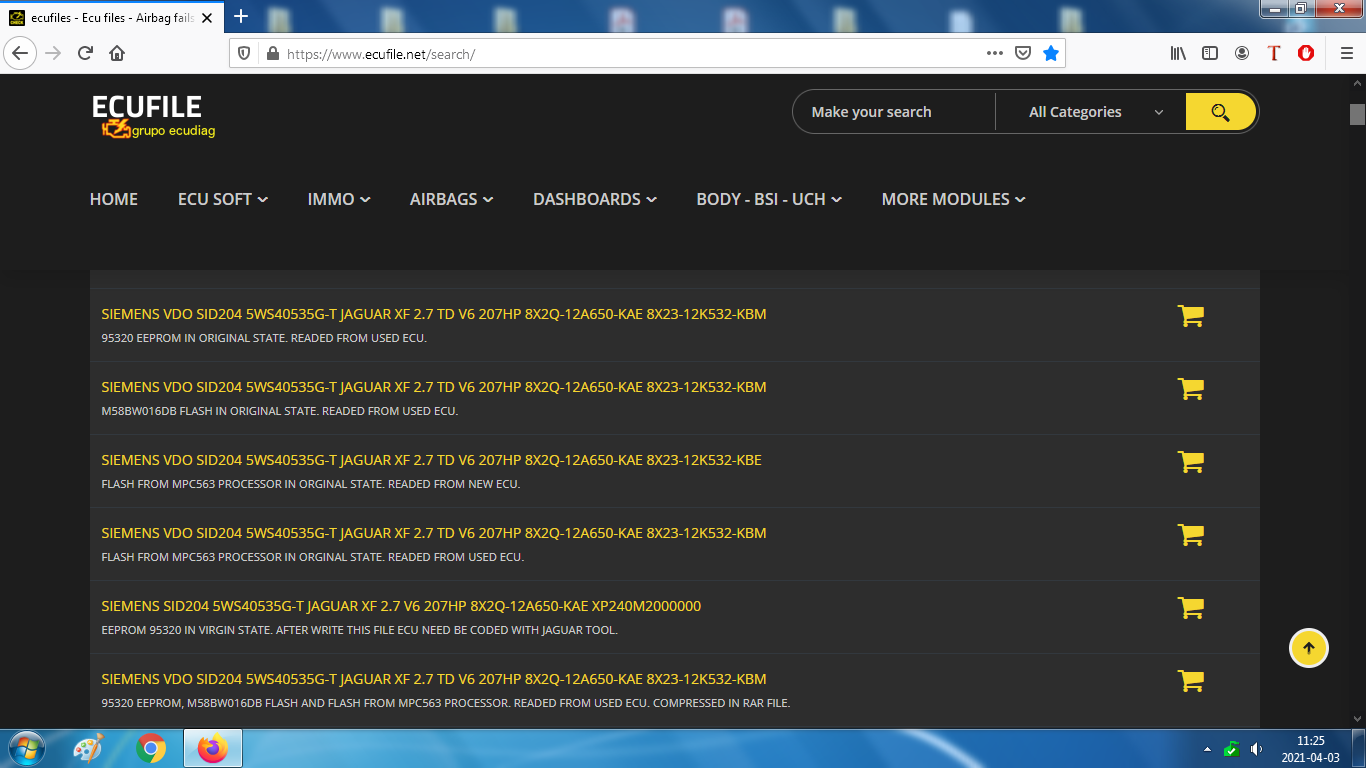Go to the HOME menu item
The height and width of the screenshot is (768, 1366).
[x=114, y=199]
